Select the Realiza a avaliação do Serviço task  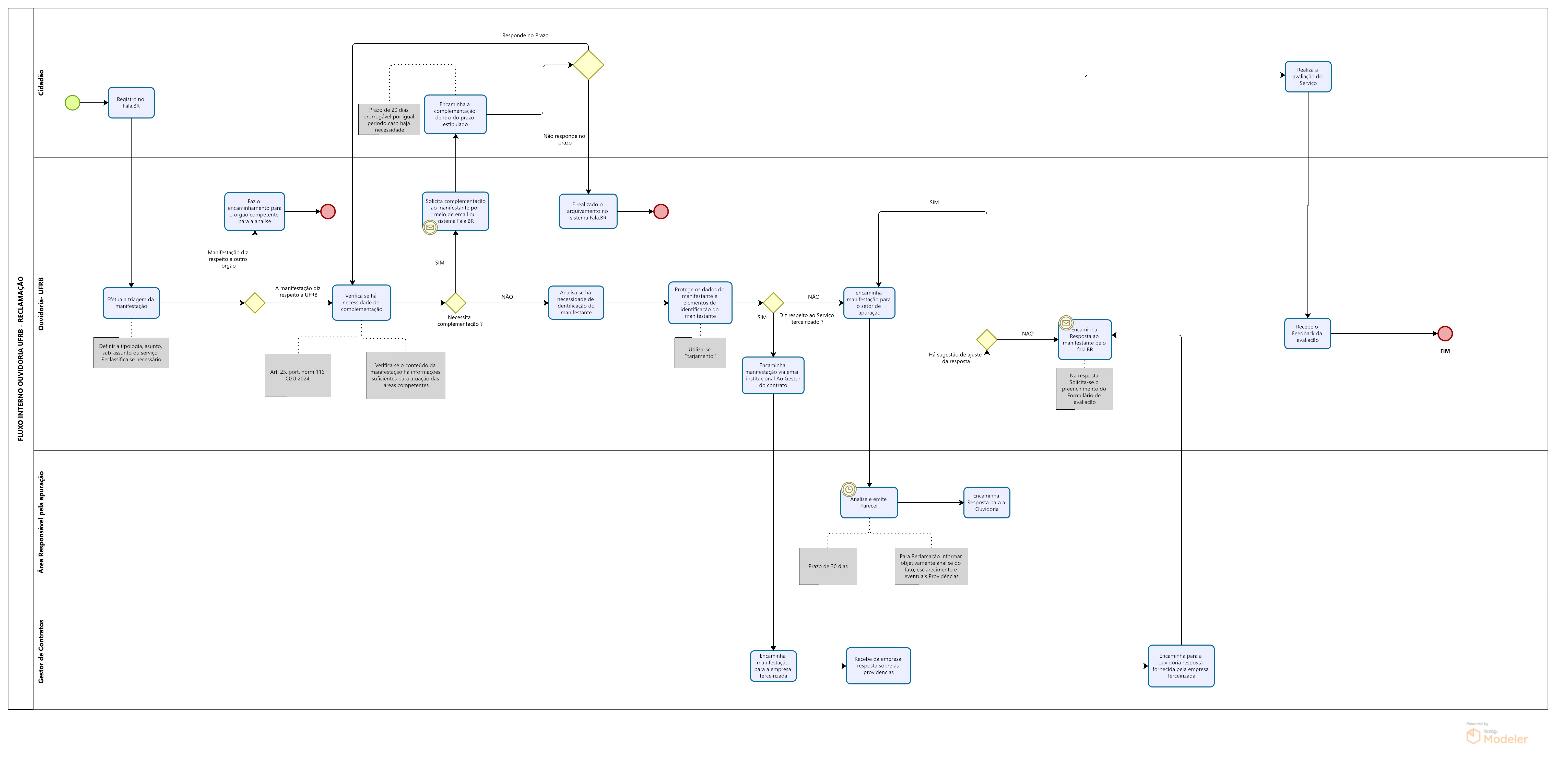(x=1308, y=77)
